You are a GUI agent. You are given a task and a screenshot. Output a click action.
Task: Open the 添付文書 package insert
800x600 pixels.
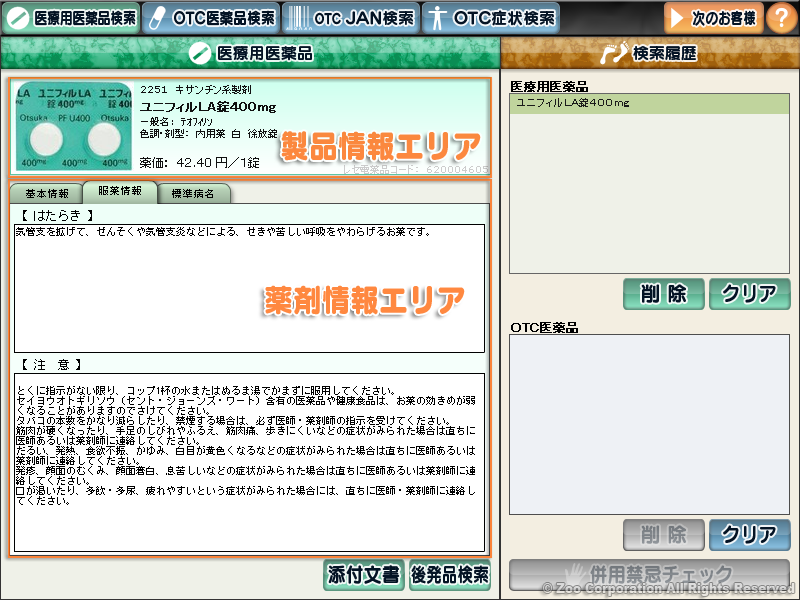coord(364,574)
